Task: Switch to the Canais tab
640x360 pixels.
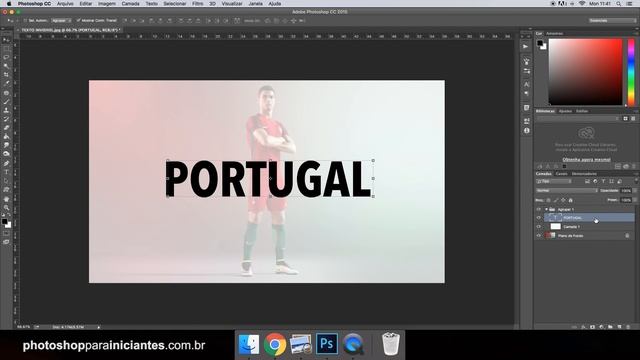Action: tap(562, 174)
